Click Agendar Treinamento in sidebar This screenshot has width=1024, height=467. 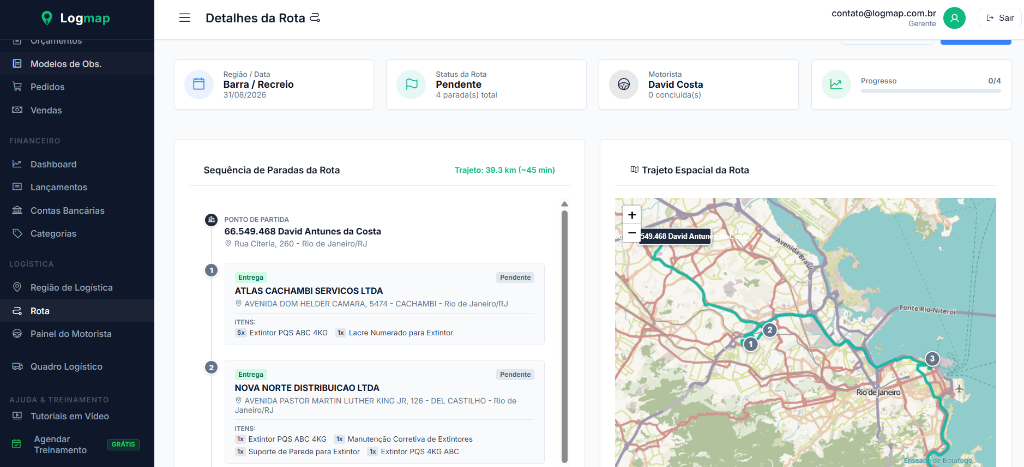[60, 444]
